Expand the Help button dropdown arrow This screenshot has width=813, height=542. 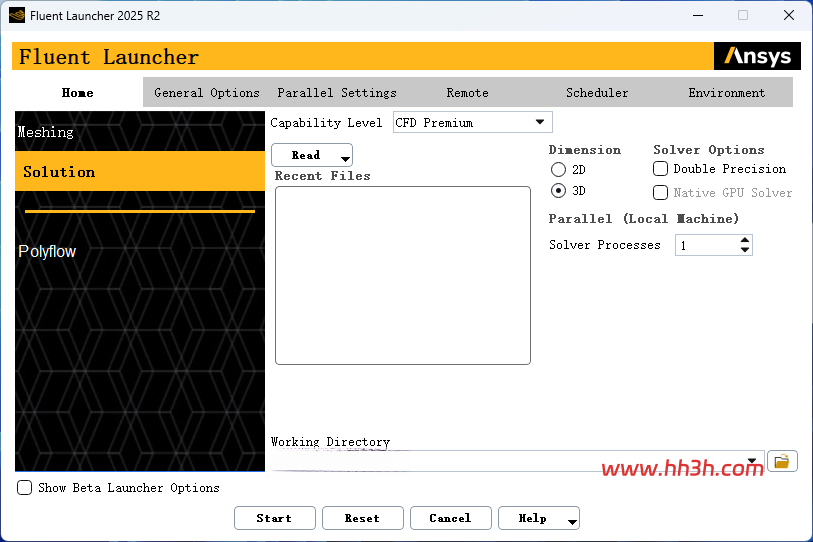(x=572, y=522)
